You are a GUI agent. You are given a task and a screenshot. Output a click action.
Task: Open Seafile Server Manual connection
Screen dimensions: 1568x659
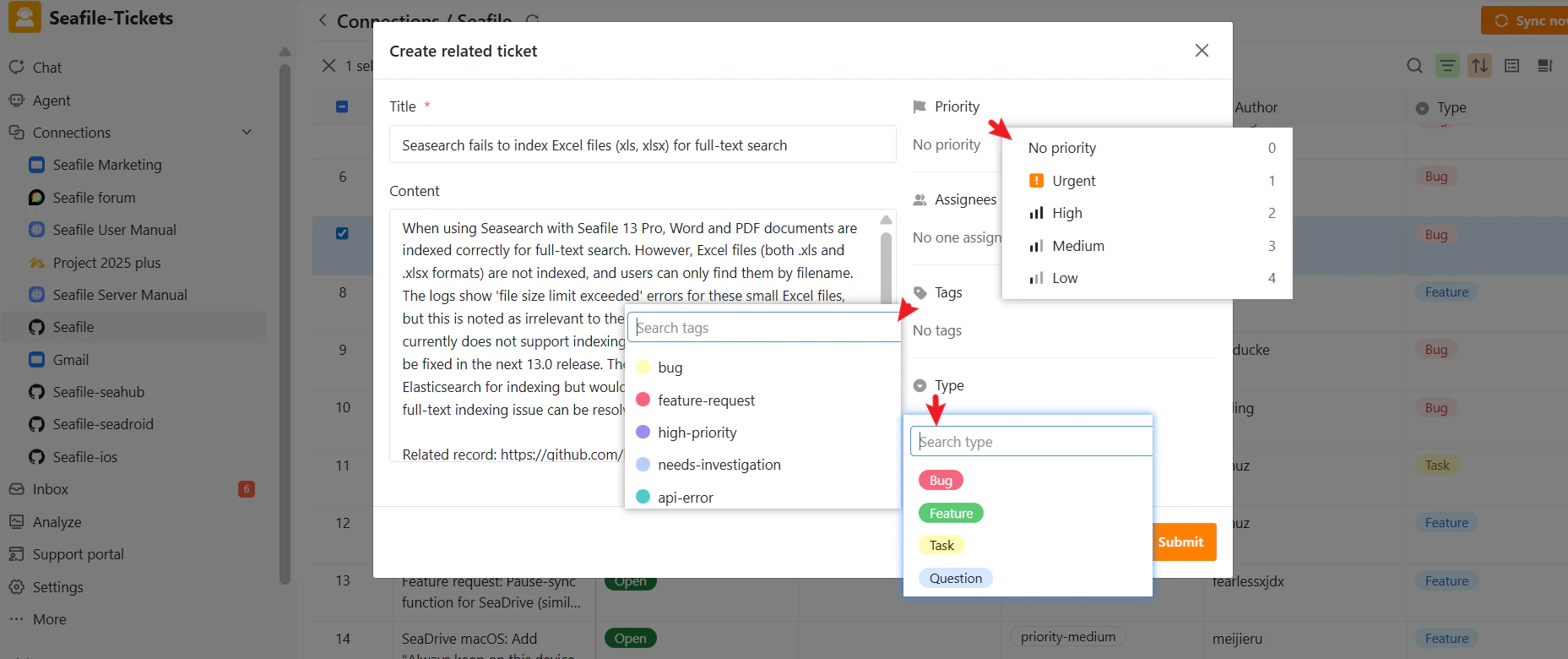[x=120, y=295]
